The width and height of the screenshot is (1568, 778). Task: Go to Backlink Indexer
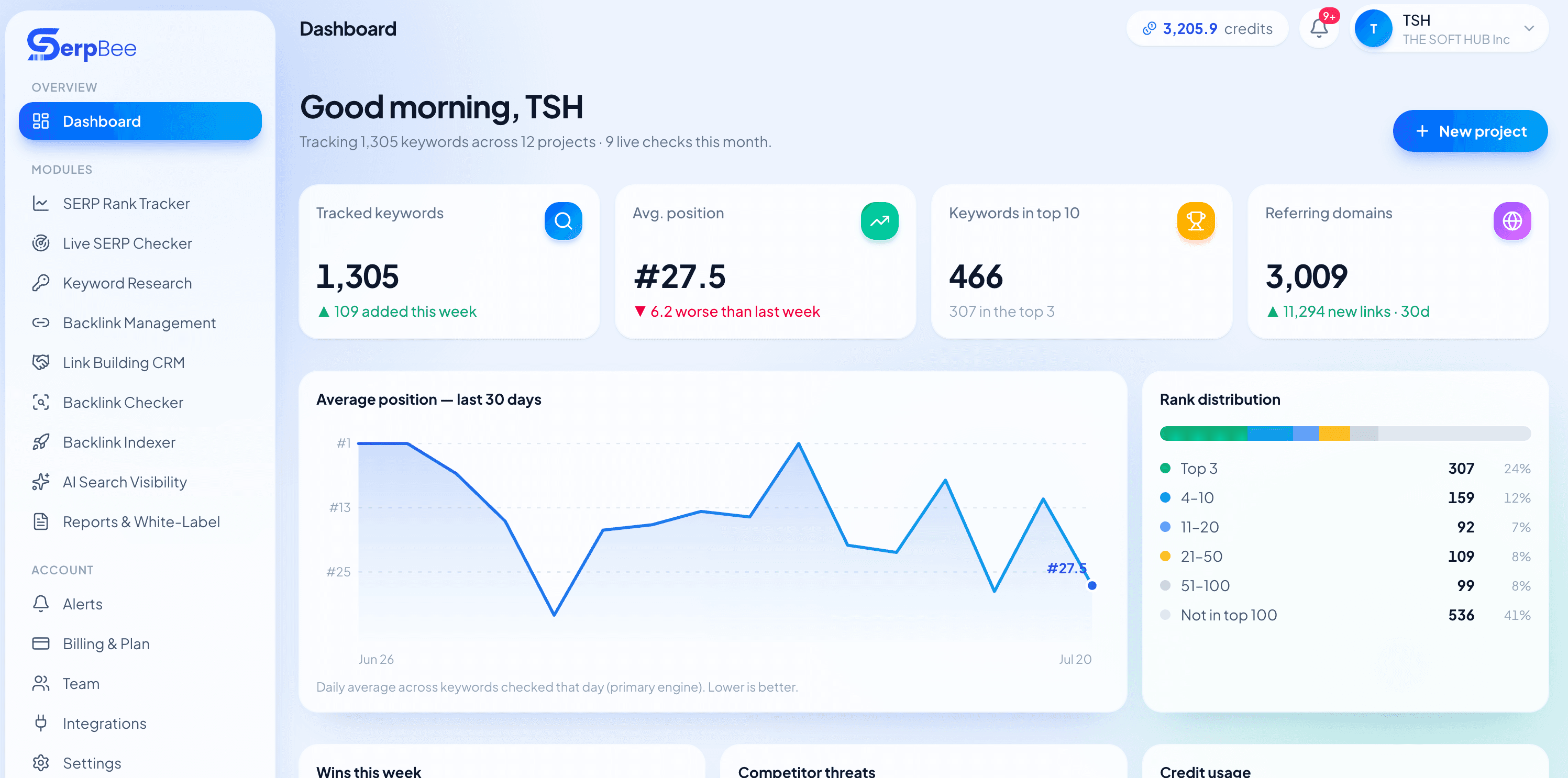[140, 442]
